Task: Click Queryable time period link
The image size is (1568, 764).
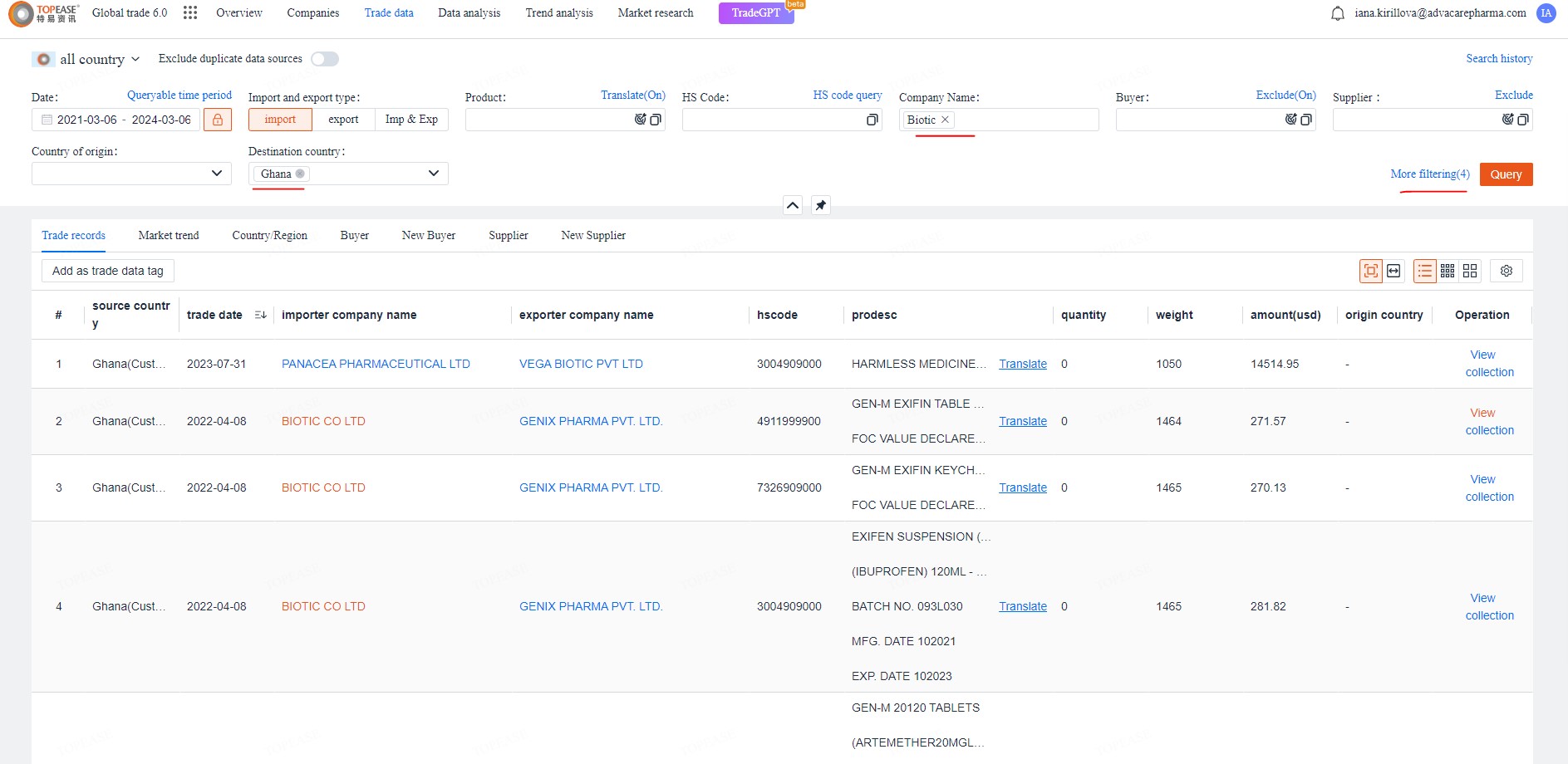Action: tap(179, 95)
